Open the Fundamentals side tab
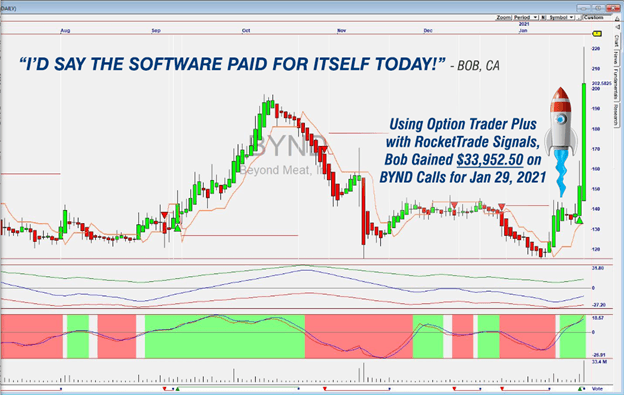The height and width of the screenshot is (395, 624). (x=616, y=84)
